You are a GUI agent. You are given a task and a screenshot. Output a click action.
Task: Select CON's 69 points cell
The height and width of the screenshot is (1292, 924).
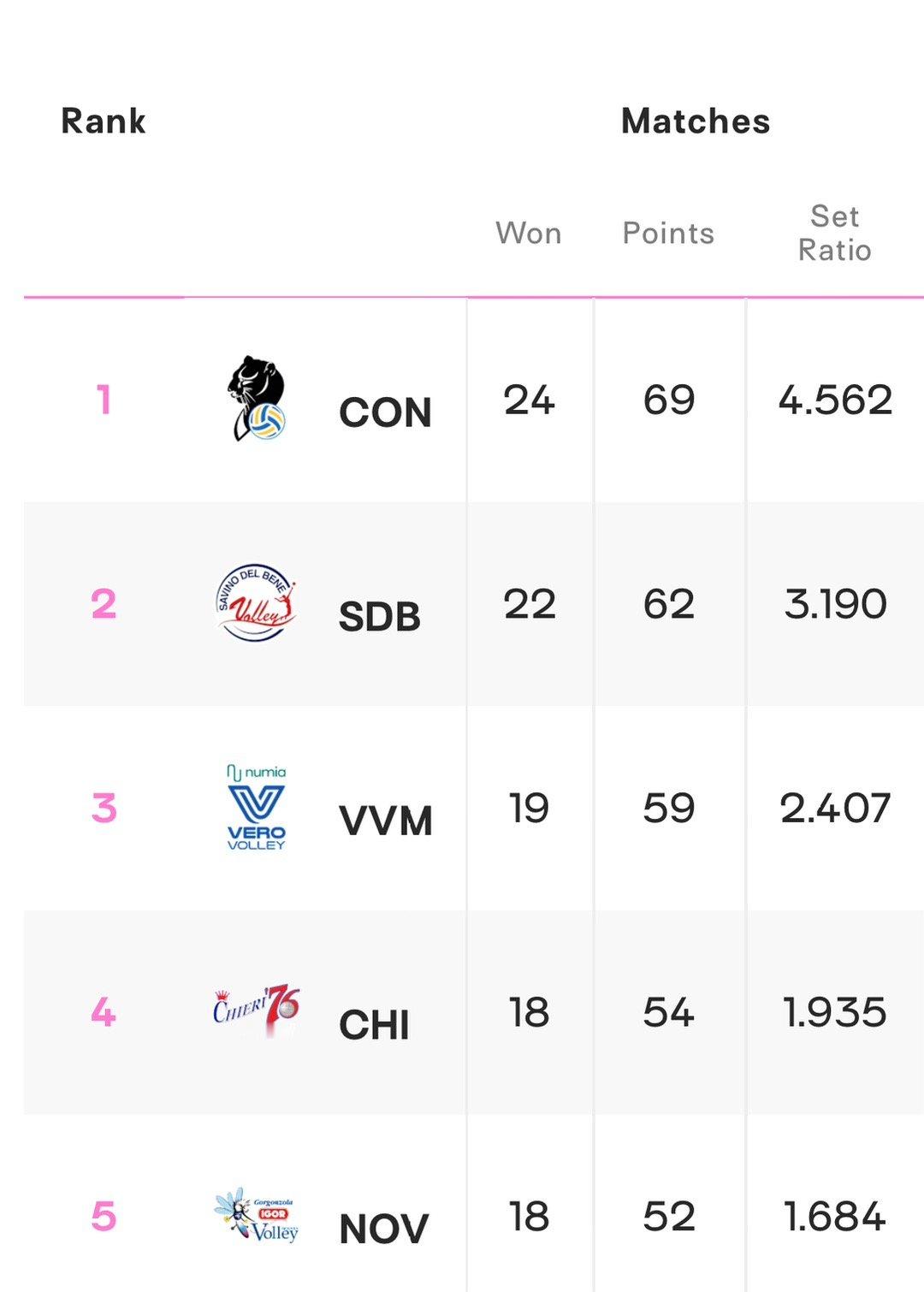(x=669, y=400)
